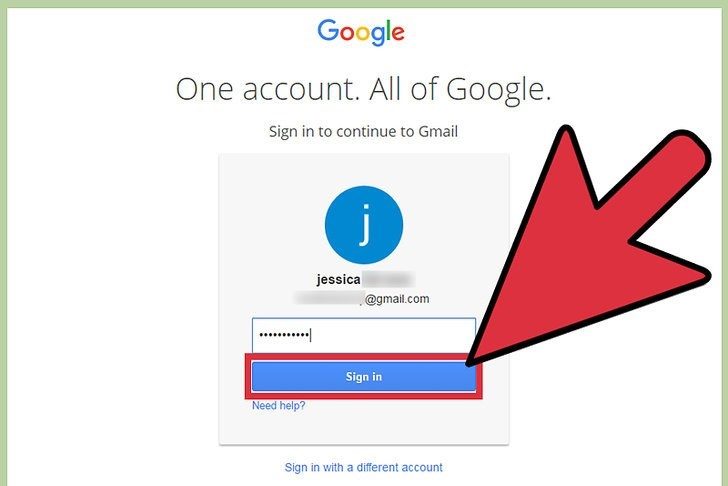
Task: Select the blue 'j' profile avatar
Action: (x=364, y=225)
